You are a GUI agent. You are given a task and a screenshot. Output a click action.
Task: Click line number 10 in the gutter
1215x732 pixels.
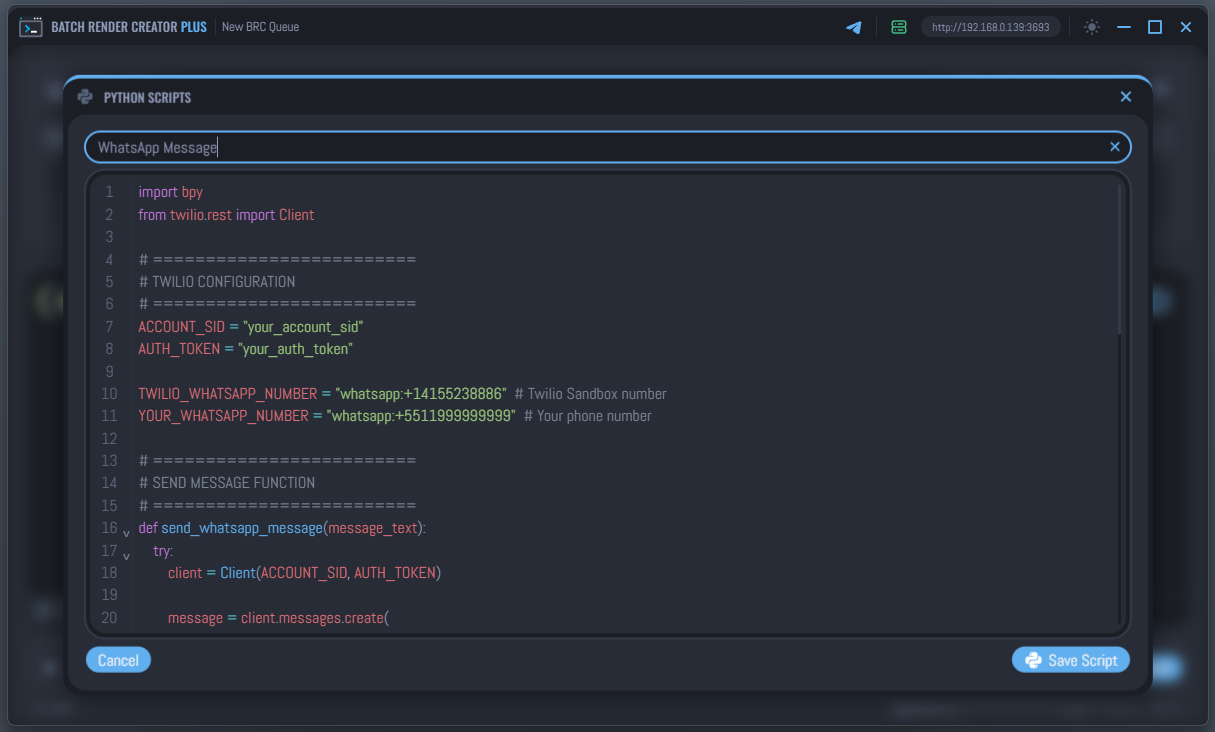pyautogui.click(x=109, y=394)
